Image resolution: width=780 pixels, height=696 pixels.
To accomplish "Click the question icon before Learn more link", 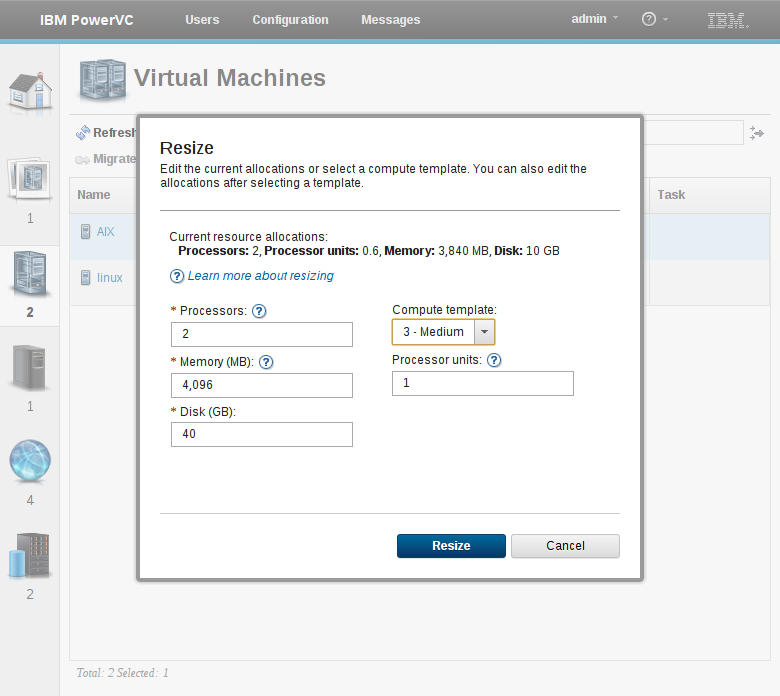I will 177,276.
